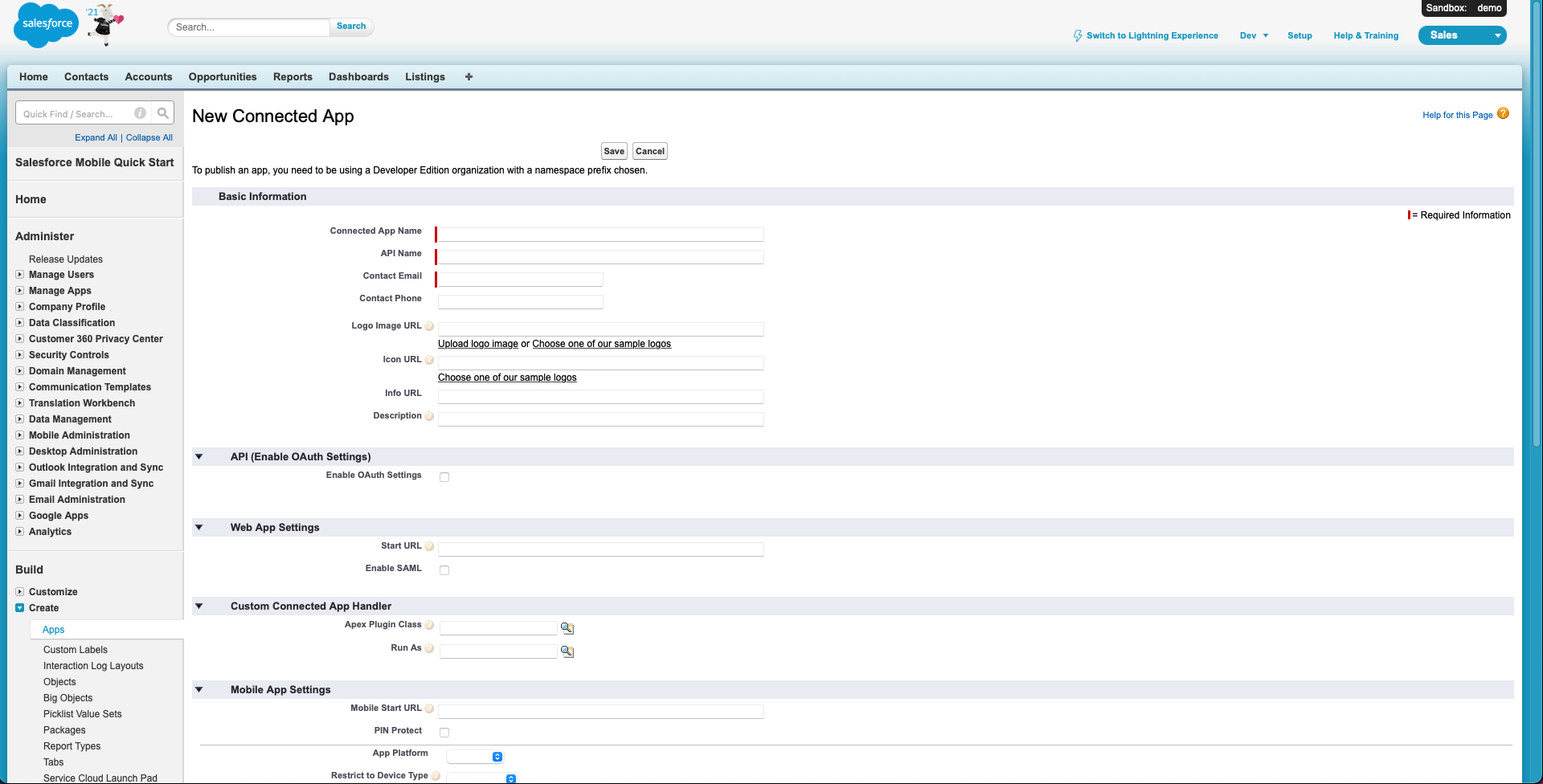Click Upload logo image link
The height and width of the screenshot is (784, 1543).
(x=478, y=344)
